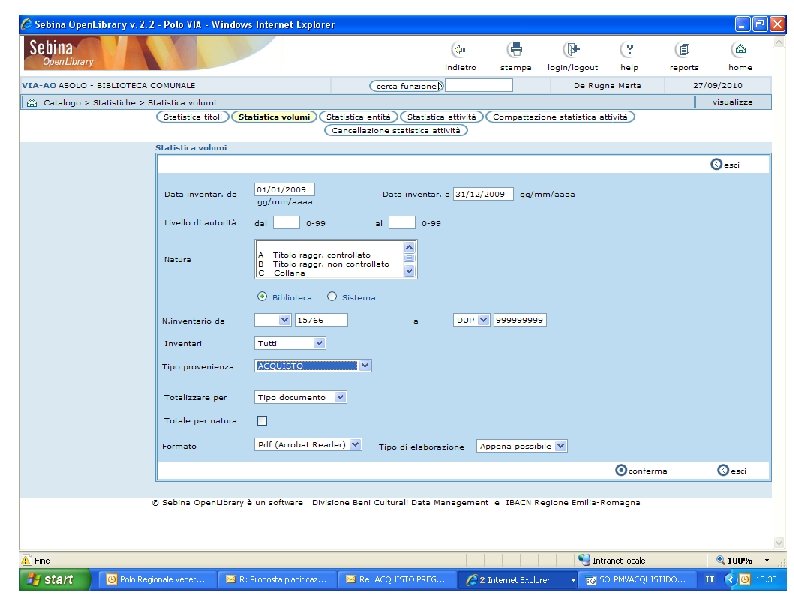Click IT language indicator in taskbar
Image resolution: width=794 pixels, height=595 pixels.
pos(709,579)
